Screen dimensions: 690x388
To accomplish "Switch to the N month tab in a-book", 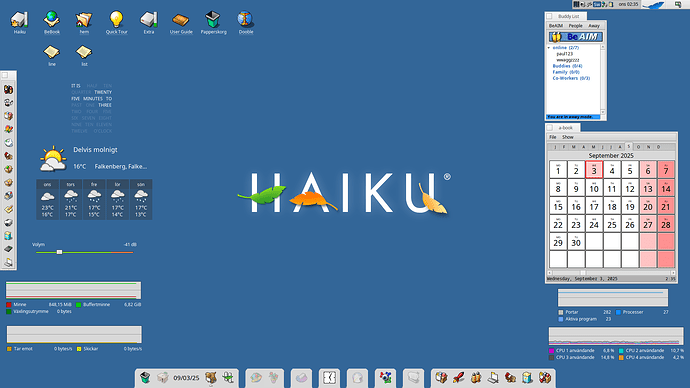I will (648, 147).
